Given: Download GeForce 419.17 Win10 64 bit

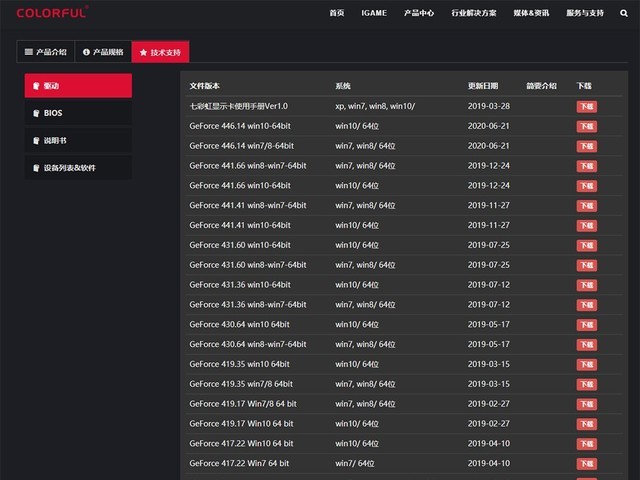Looking at the screenshot, I should (x=587, y=424).
